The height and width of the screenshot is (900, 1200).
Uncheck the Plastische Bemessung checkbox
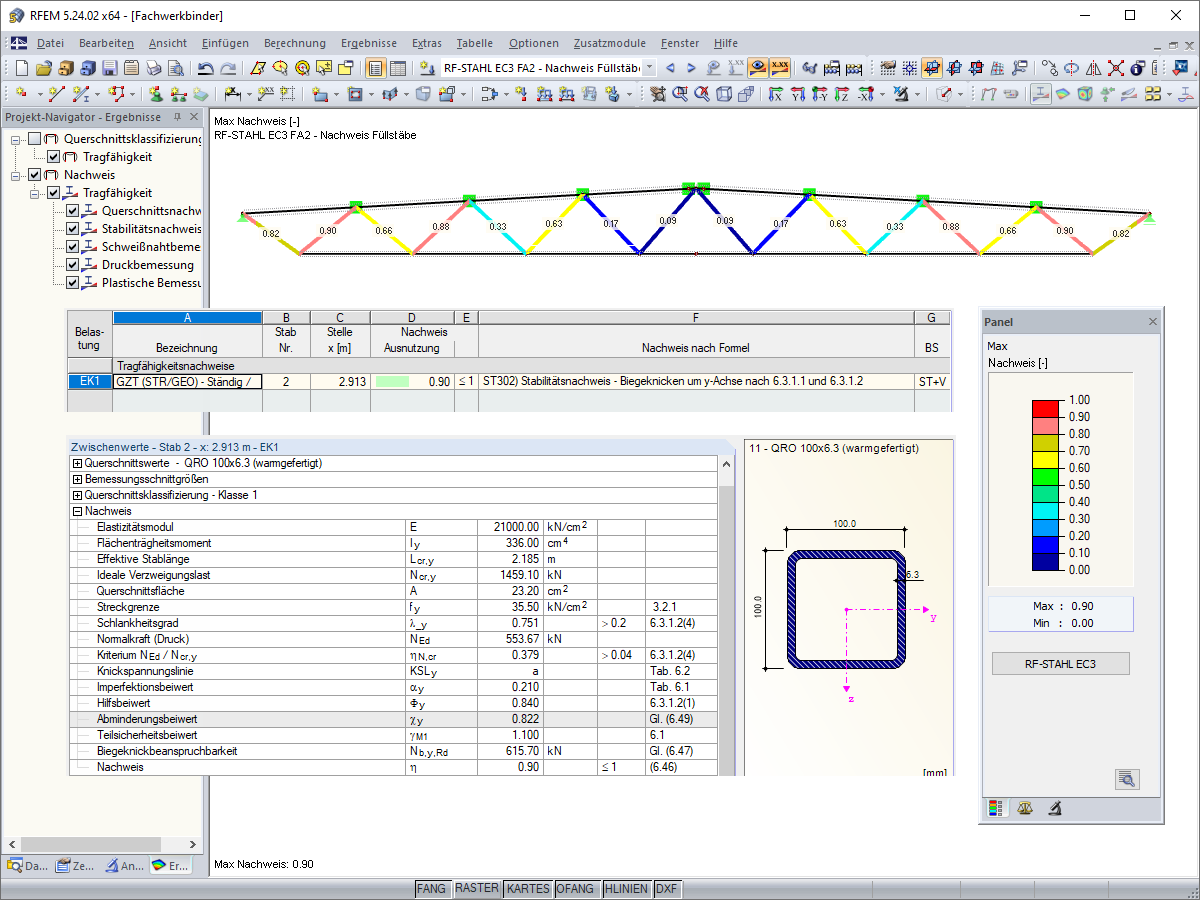click(72, 283)
